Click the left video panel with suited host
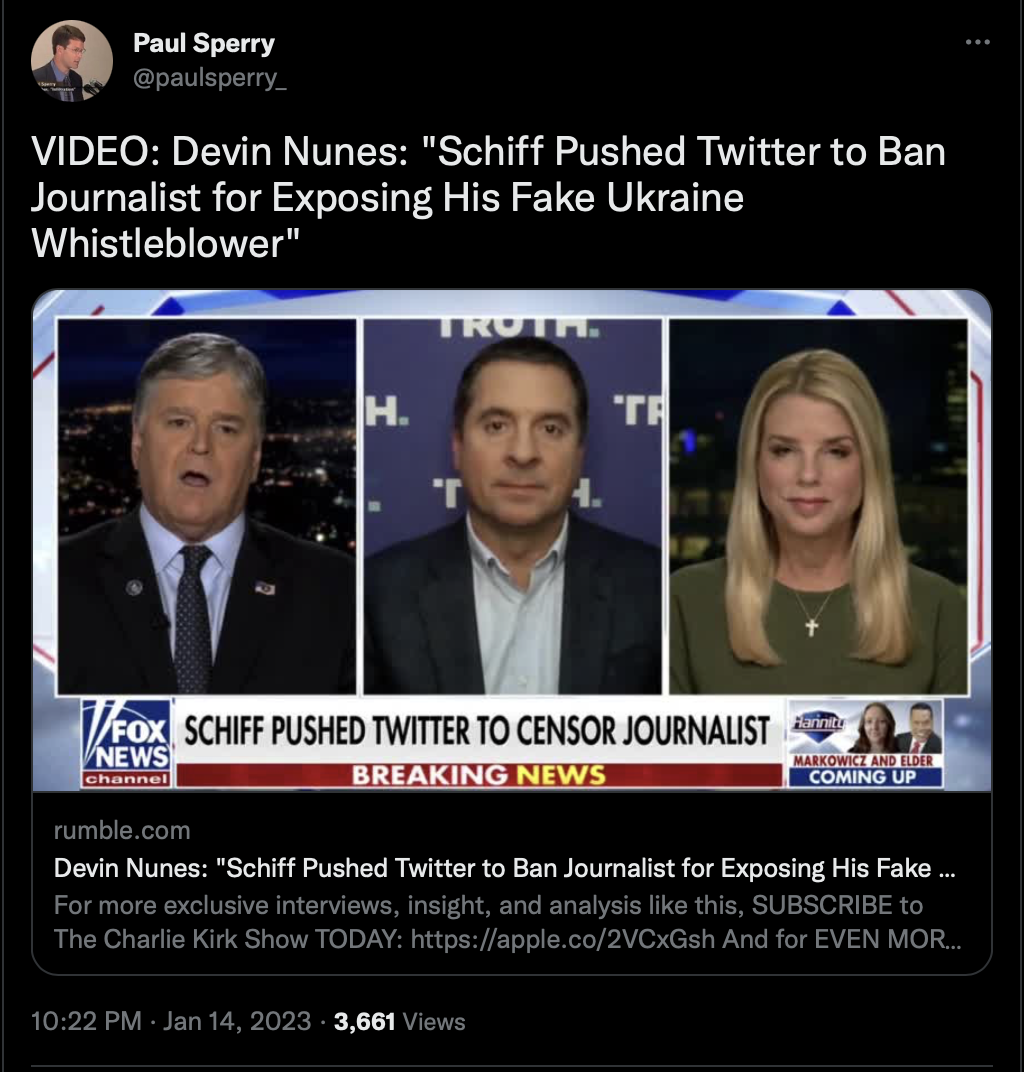Screen dimensions: 1024x1072 click(x=206, y=507)
